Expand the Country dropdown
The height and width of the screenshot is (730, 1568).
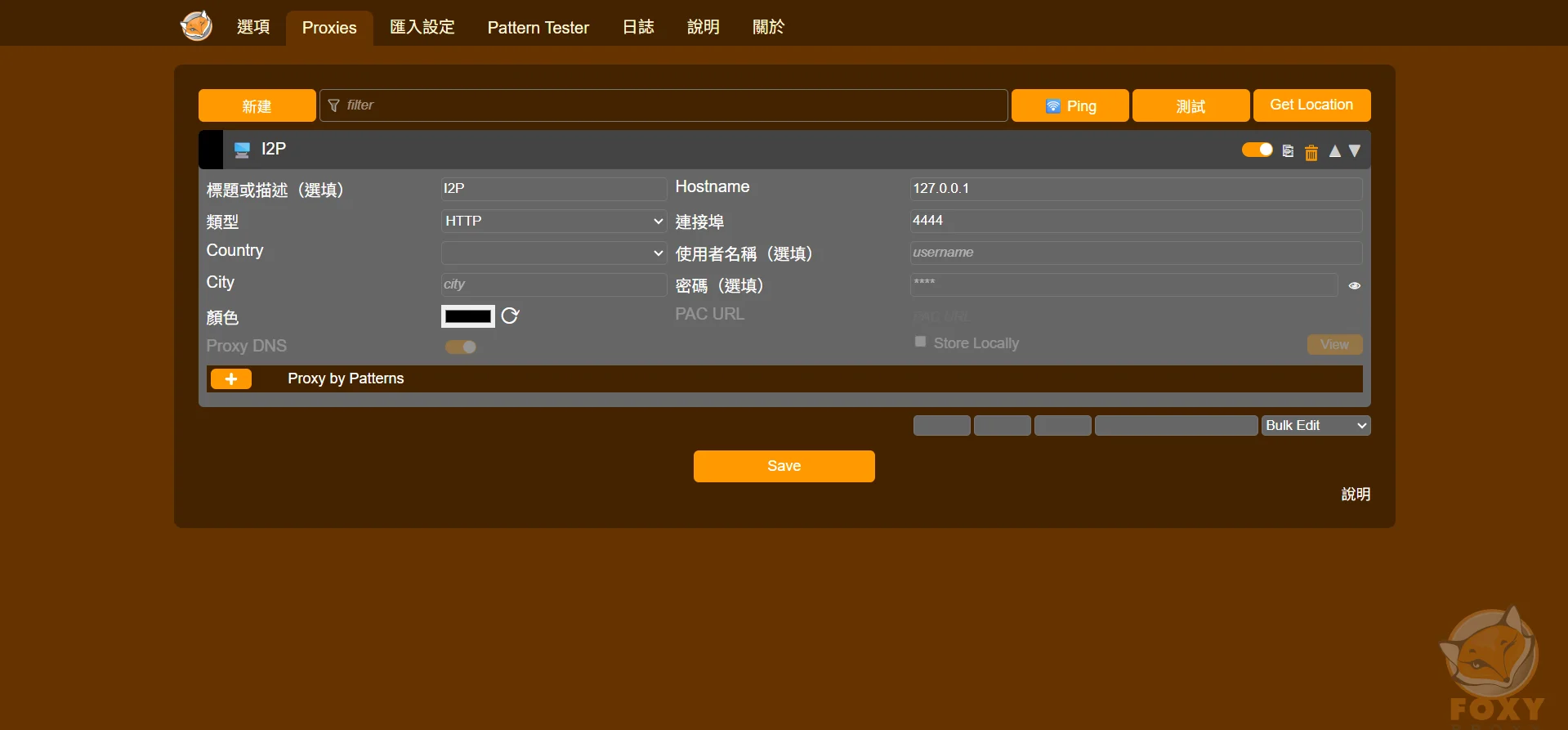point(553,253)
